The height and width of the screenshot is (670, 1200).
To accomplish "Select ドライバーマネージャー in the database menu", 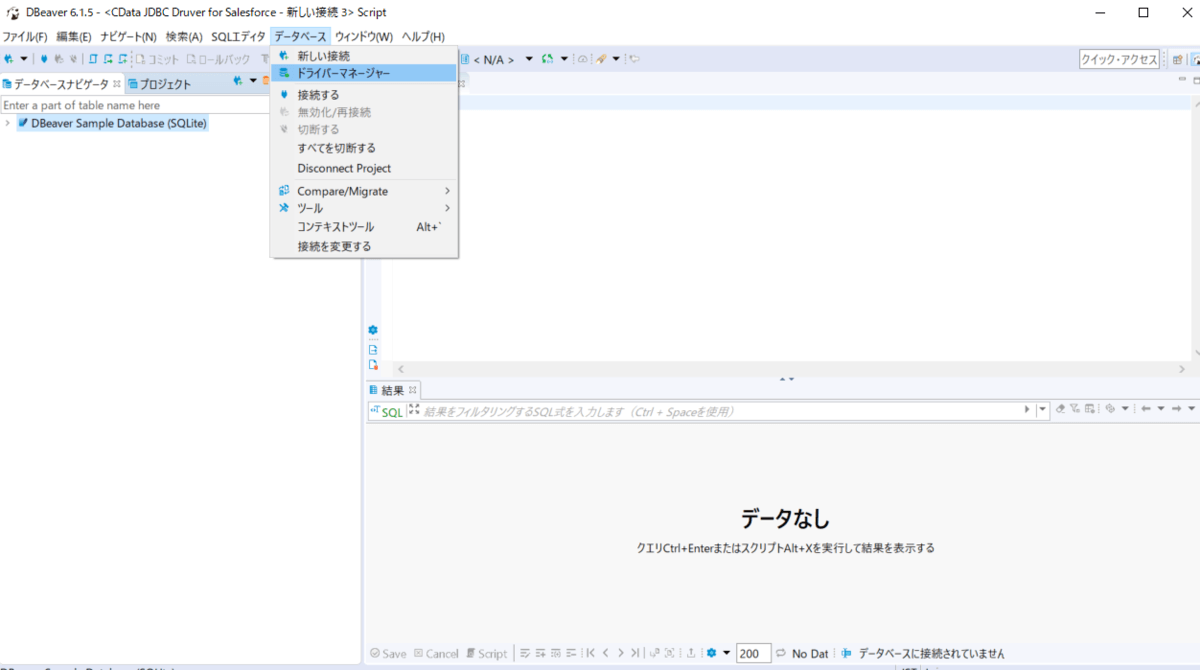I will pos(364,73).
